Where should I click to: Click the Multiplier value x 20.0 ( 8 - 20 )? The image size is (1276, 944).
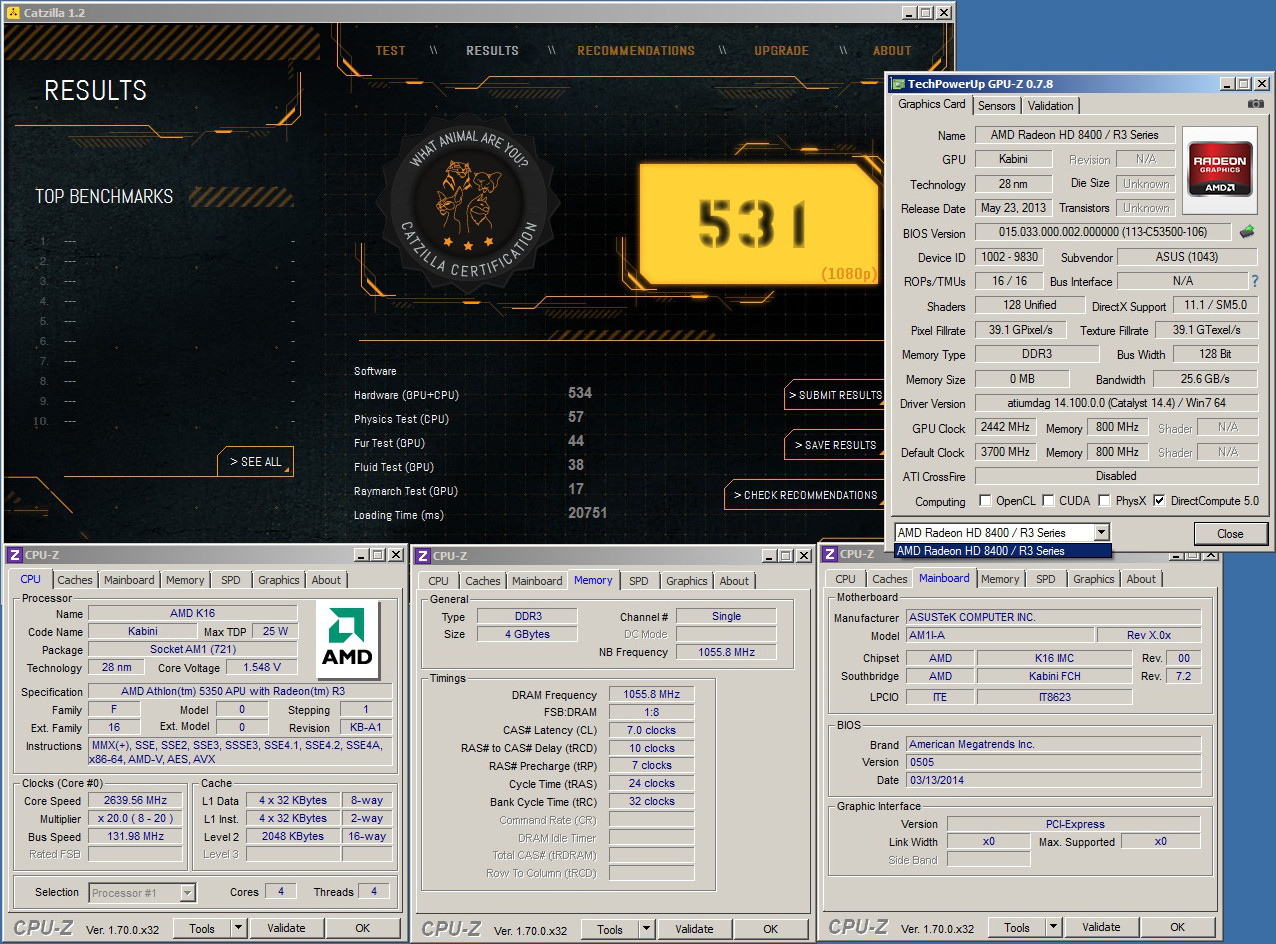(x=135, y=819)
